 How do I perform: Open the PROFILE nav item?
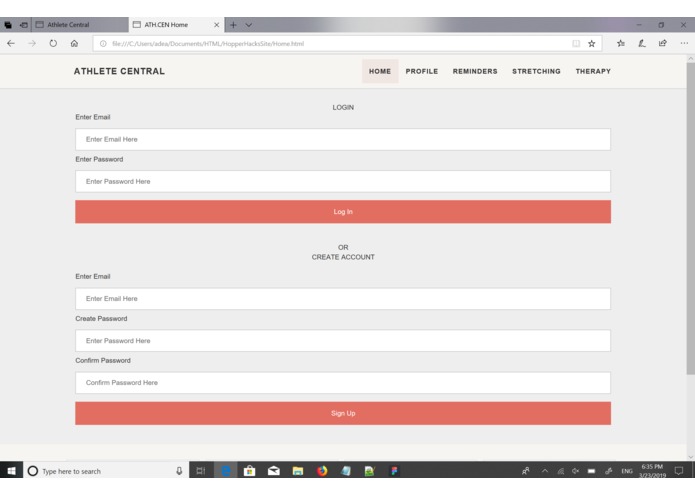pyautogui.click(x=422, y=71)
